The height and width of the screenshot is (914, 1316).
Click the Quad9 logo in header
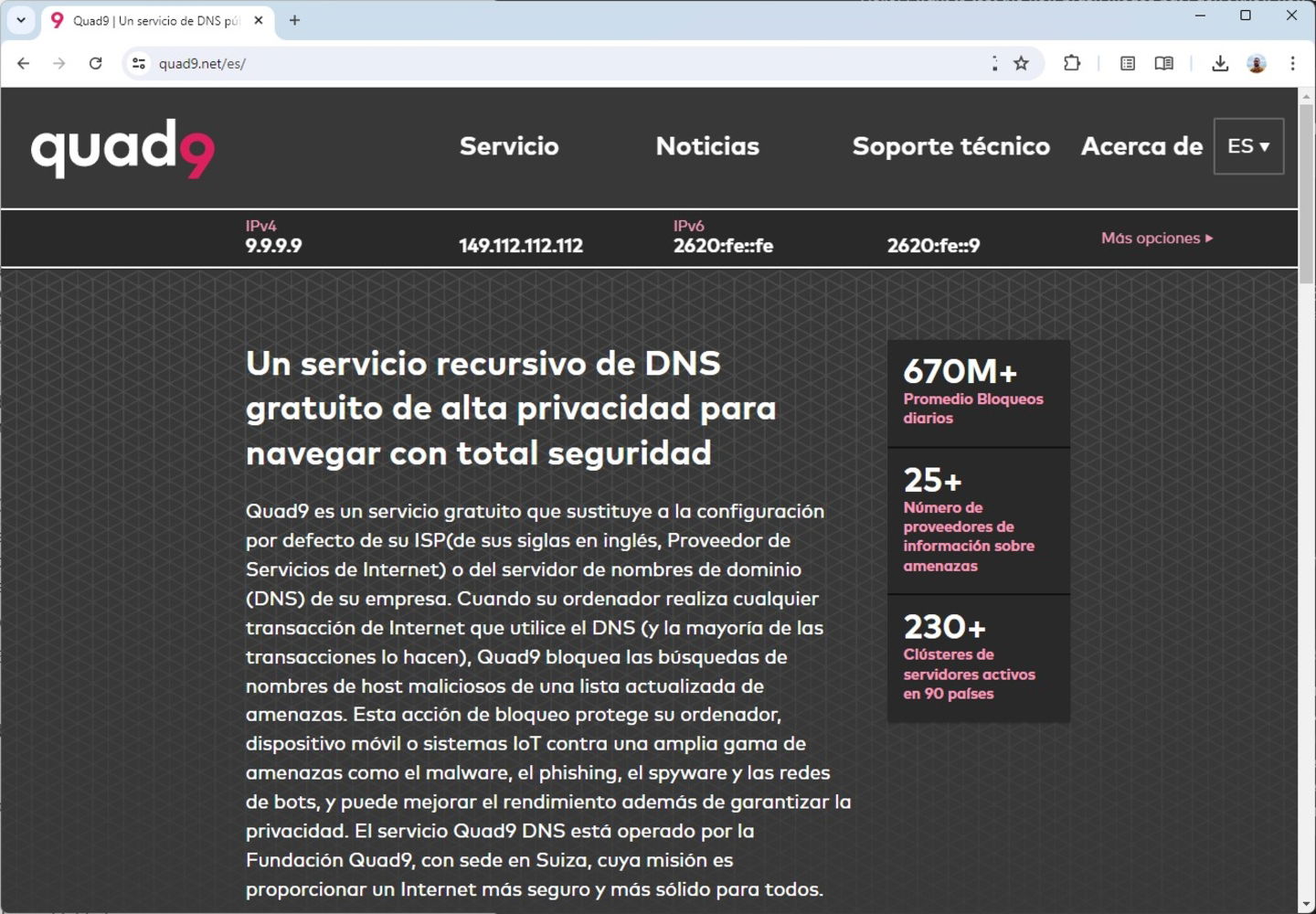coord(122,148)
